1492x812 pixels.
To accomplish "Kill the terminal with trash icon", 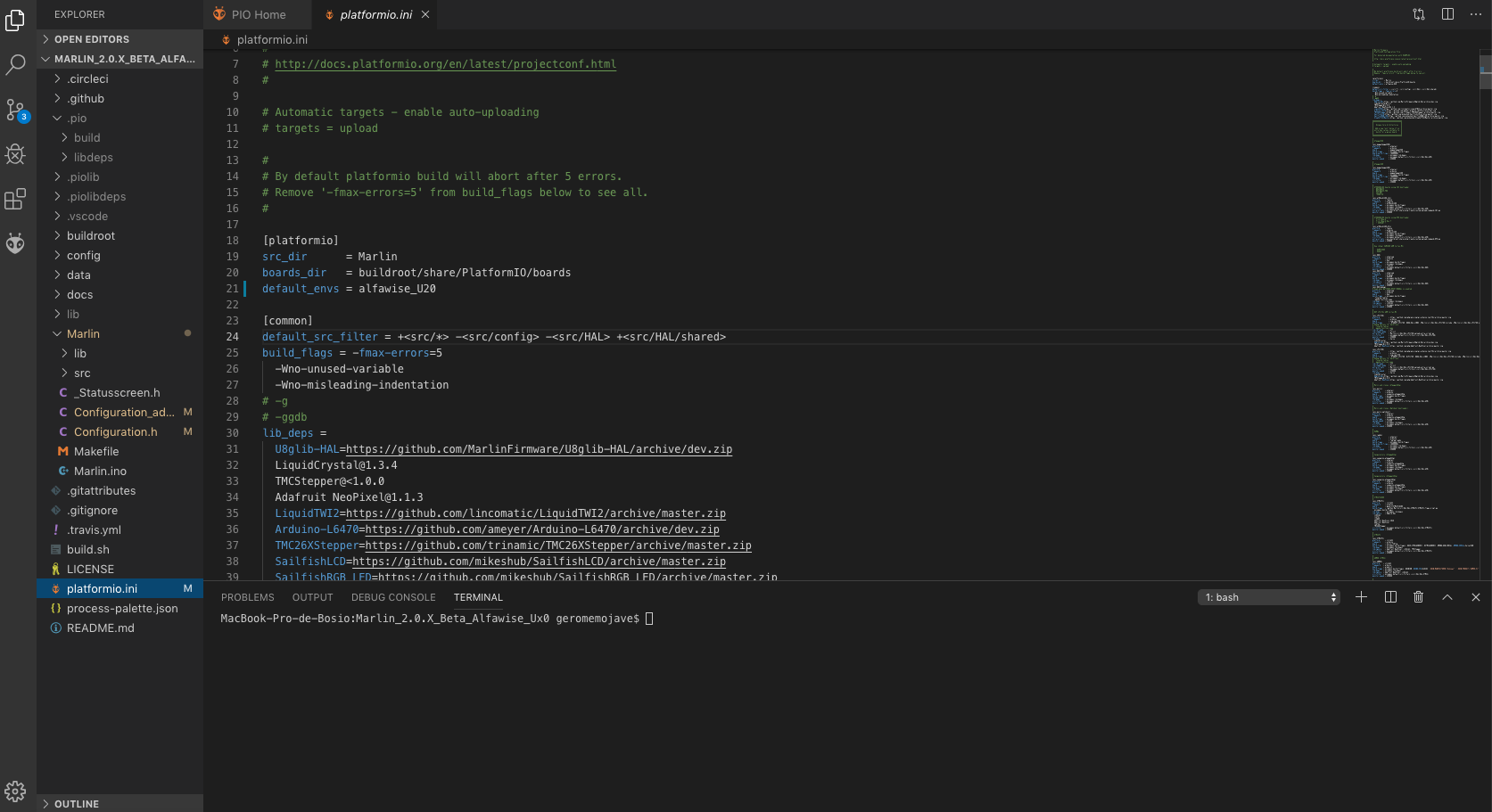I will [x=1419, y=597].
